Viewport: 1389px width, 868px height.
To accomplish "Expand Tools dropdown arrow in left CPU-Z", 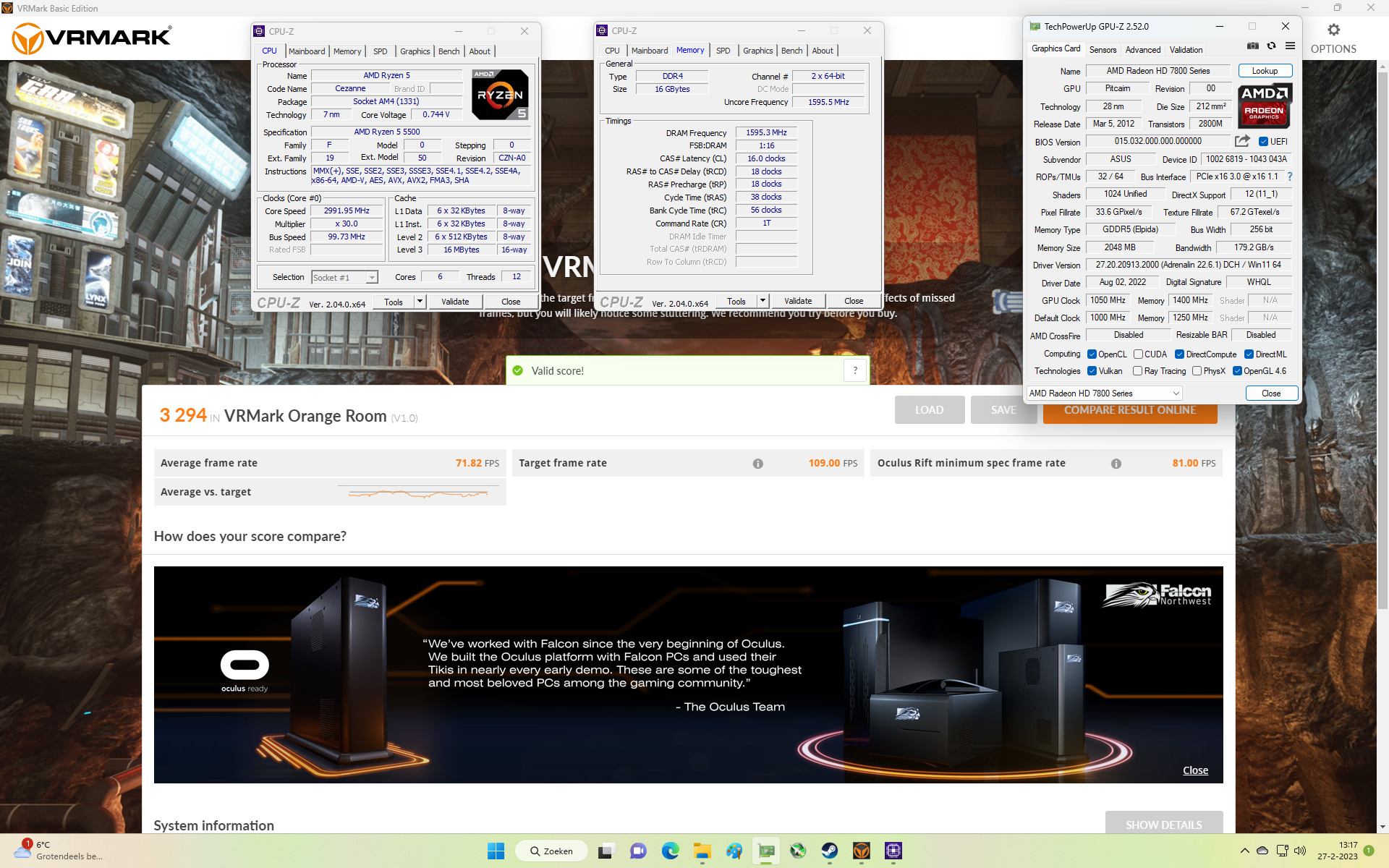I will (420, 302).
